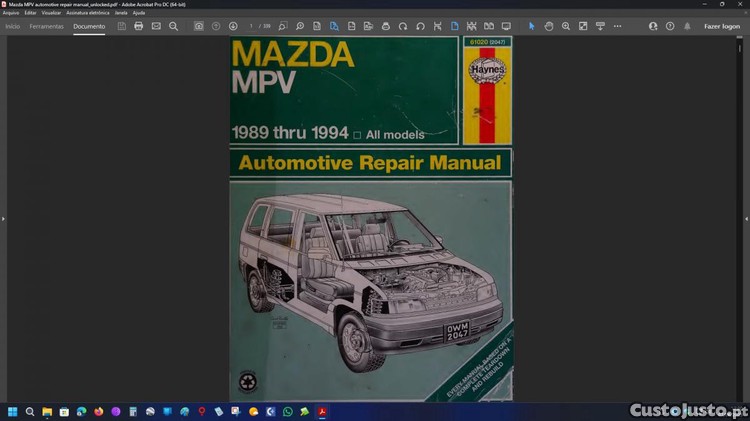Click the marquee zoom-in magnifier
Screen dimensions: 750x421
(x=566, y=26)
